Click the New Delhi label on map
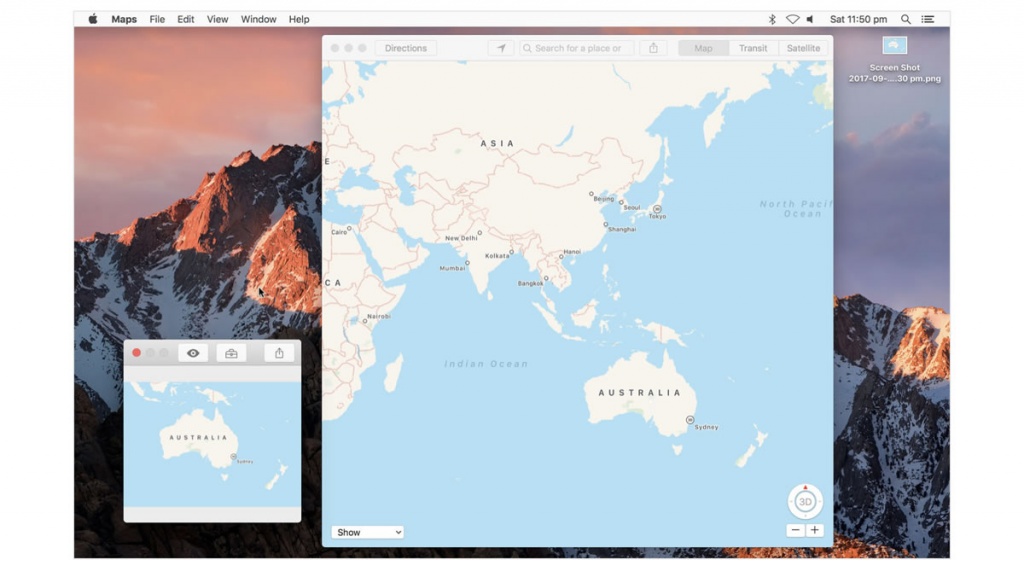Image resolution: width=1024 pixels, height=577 pixels. click(461, 238)
